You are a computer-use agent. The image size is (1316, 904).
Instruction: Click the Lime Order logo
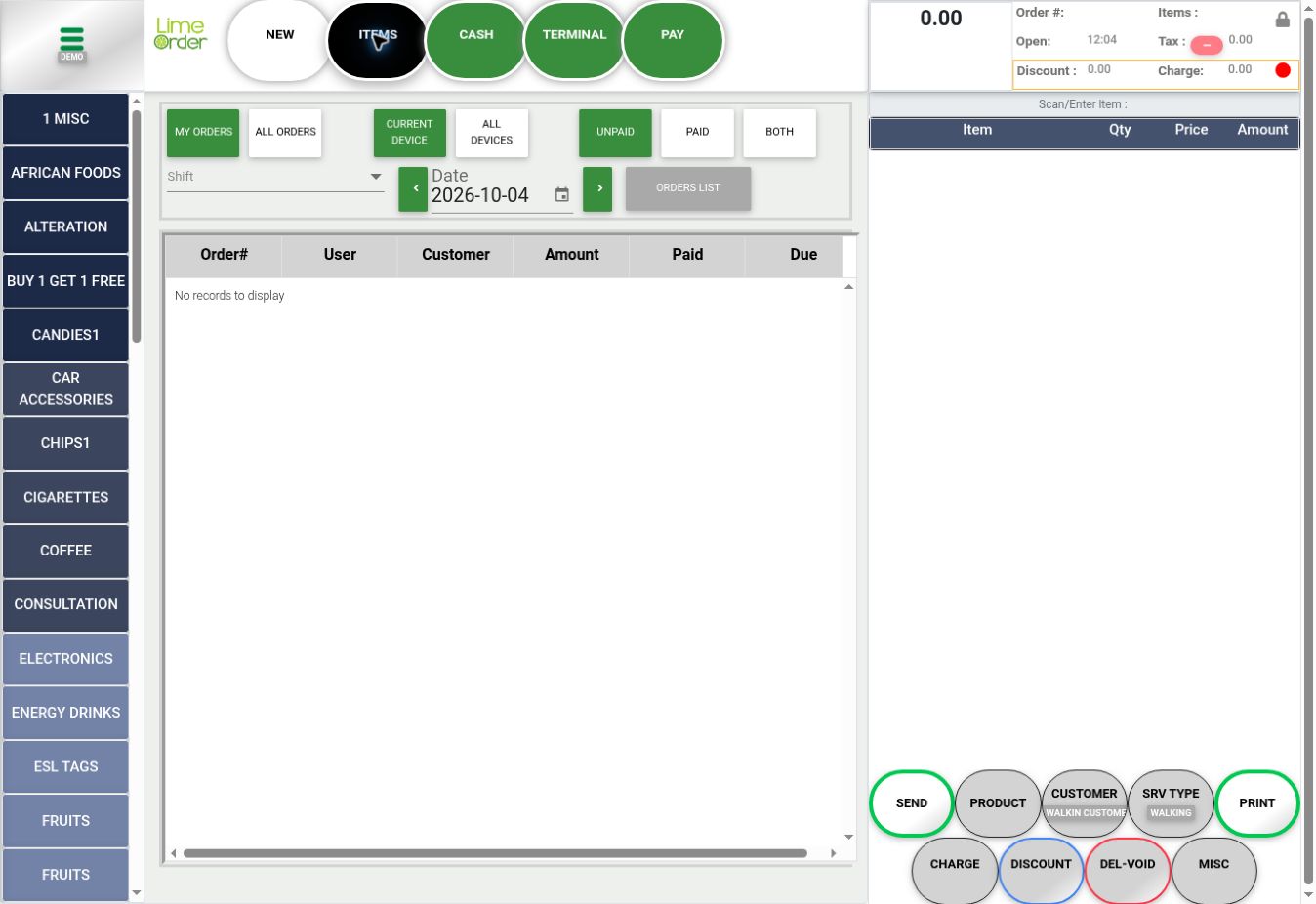coord(181,34)
